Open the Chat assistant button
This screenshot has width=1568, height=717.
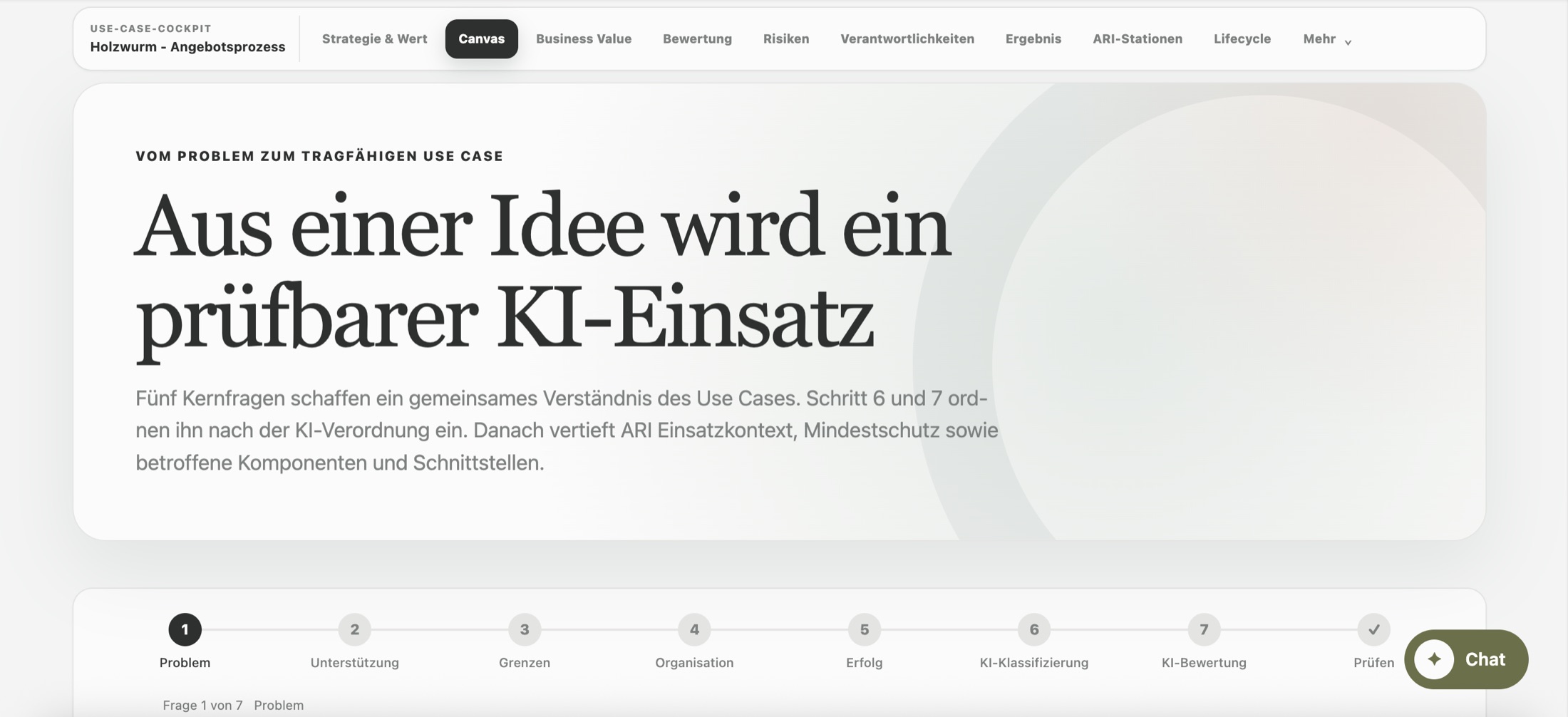coord(1466,659)
